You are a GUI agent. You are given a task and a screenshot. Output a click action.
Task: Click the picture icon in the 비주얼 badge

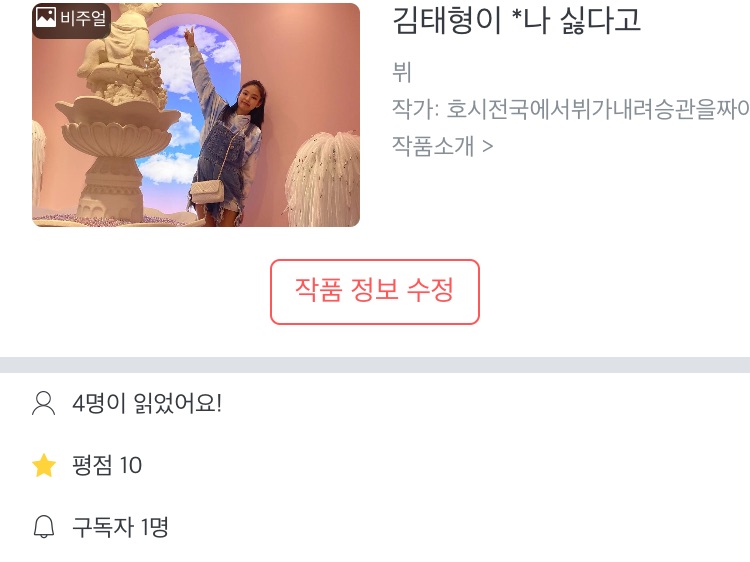coord(46,17)
